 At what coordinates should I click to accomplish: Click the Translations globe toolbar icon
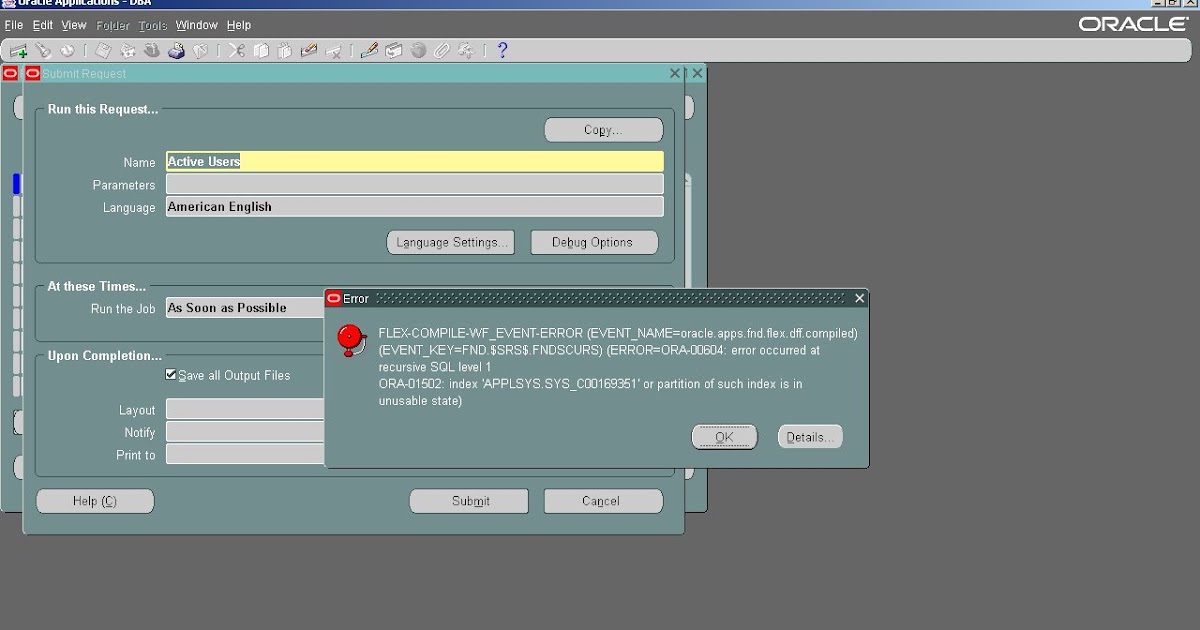pos(418,51)
